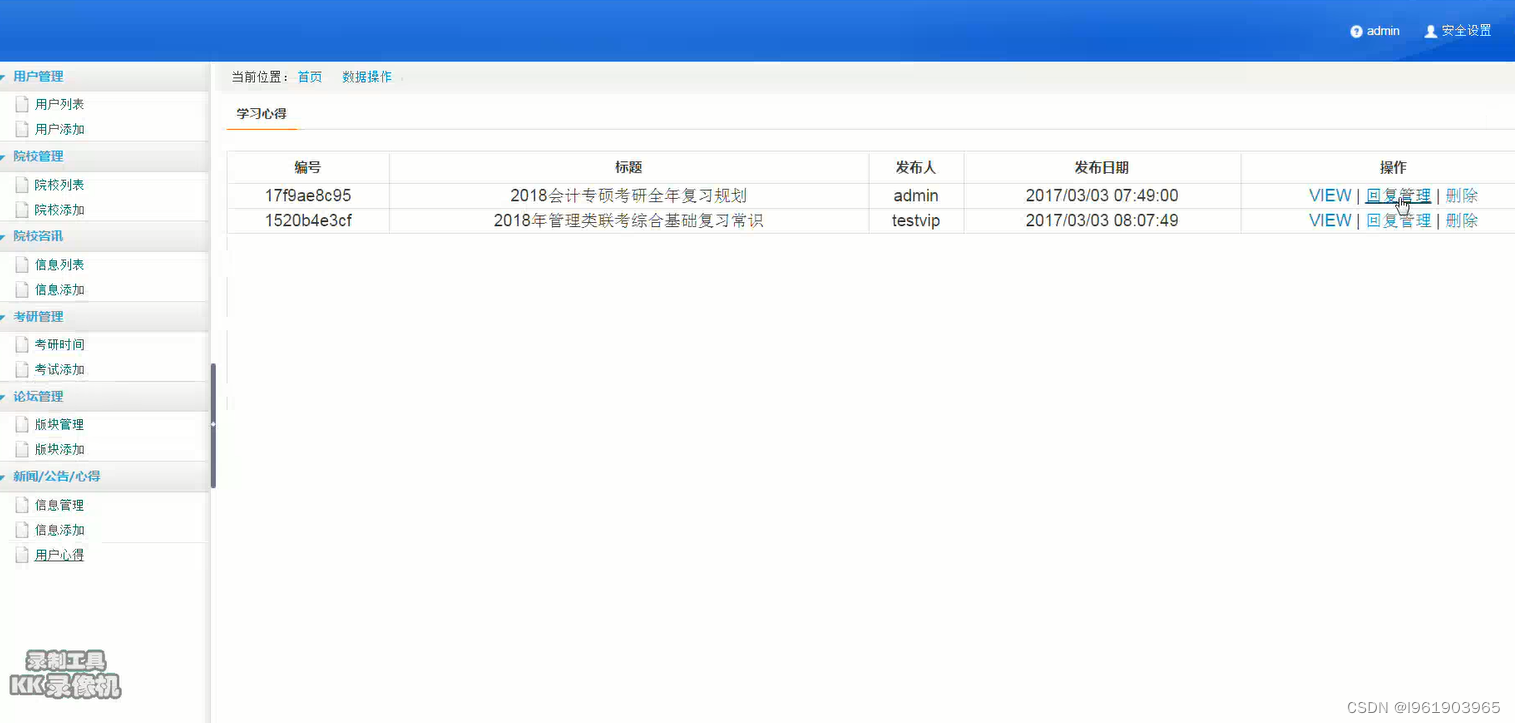Click the 编号 column header
1515x723 pixels.
[x=308, y=168]
